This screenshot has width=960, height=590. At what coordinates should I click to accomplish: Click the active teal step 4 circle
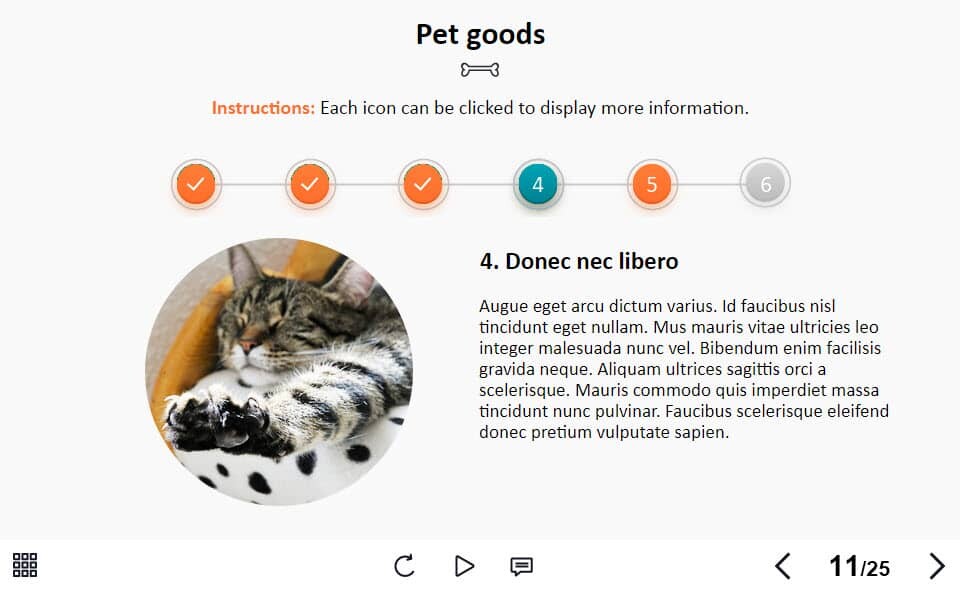click(x=538, y=184)
